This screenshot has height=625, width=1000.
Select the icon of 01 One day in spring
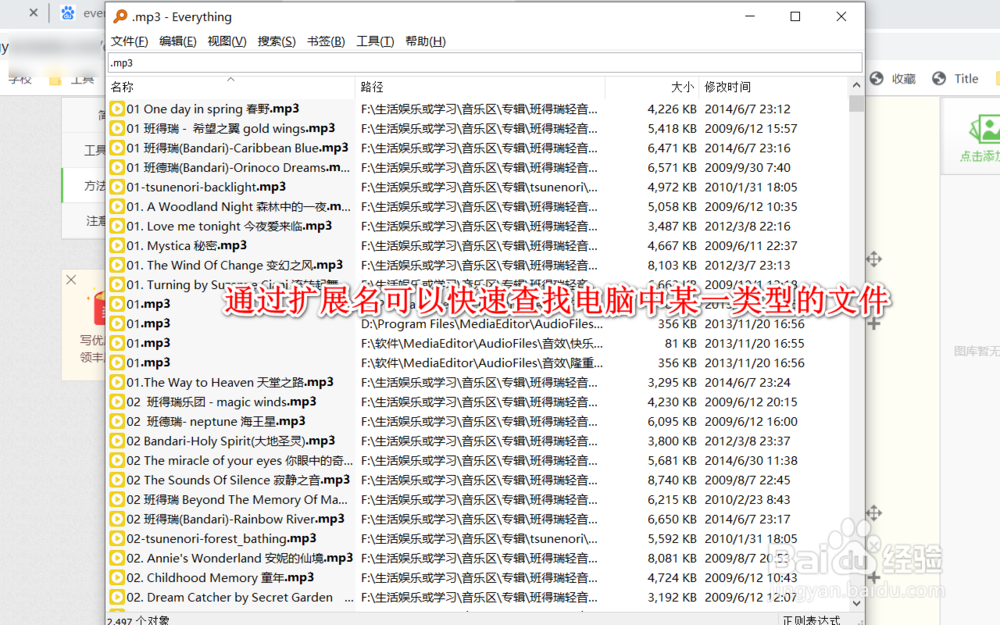pos(117,109)
